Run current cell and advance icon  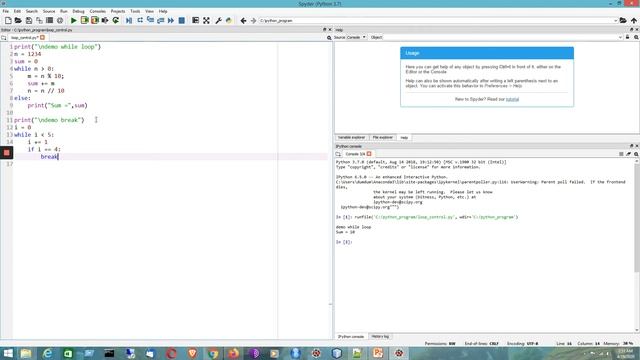pyautogui.click(x=95, y=20)
